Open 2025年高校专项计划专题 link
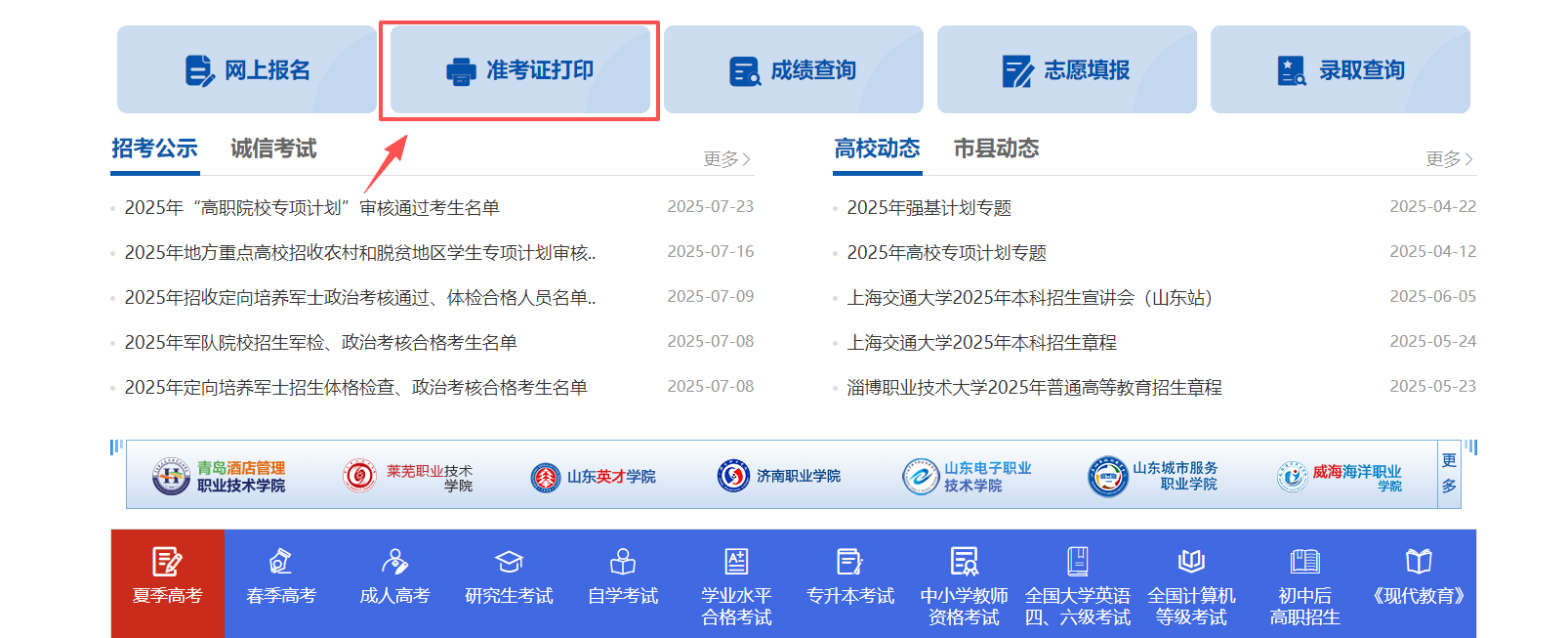Viewport: 1568px width, 638px height. (947, 253)
